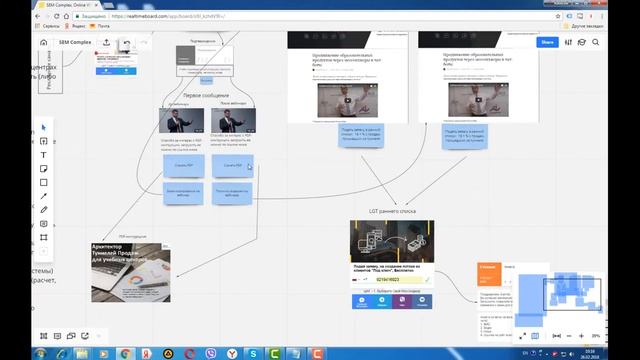The width and height of the screenshot is (640, 360).
Task: Open the Яндекс bookmark
Action: click(75, 26)
